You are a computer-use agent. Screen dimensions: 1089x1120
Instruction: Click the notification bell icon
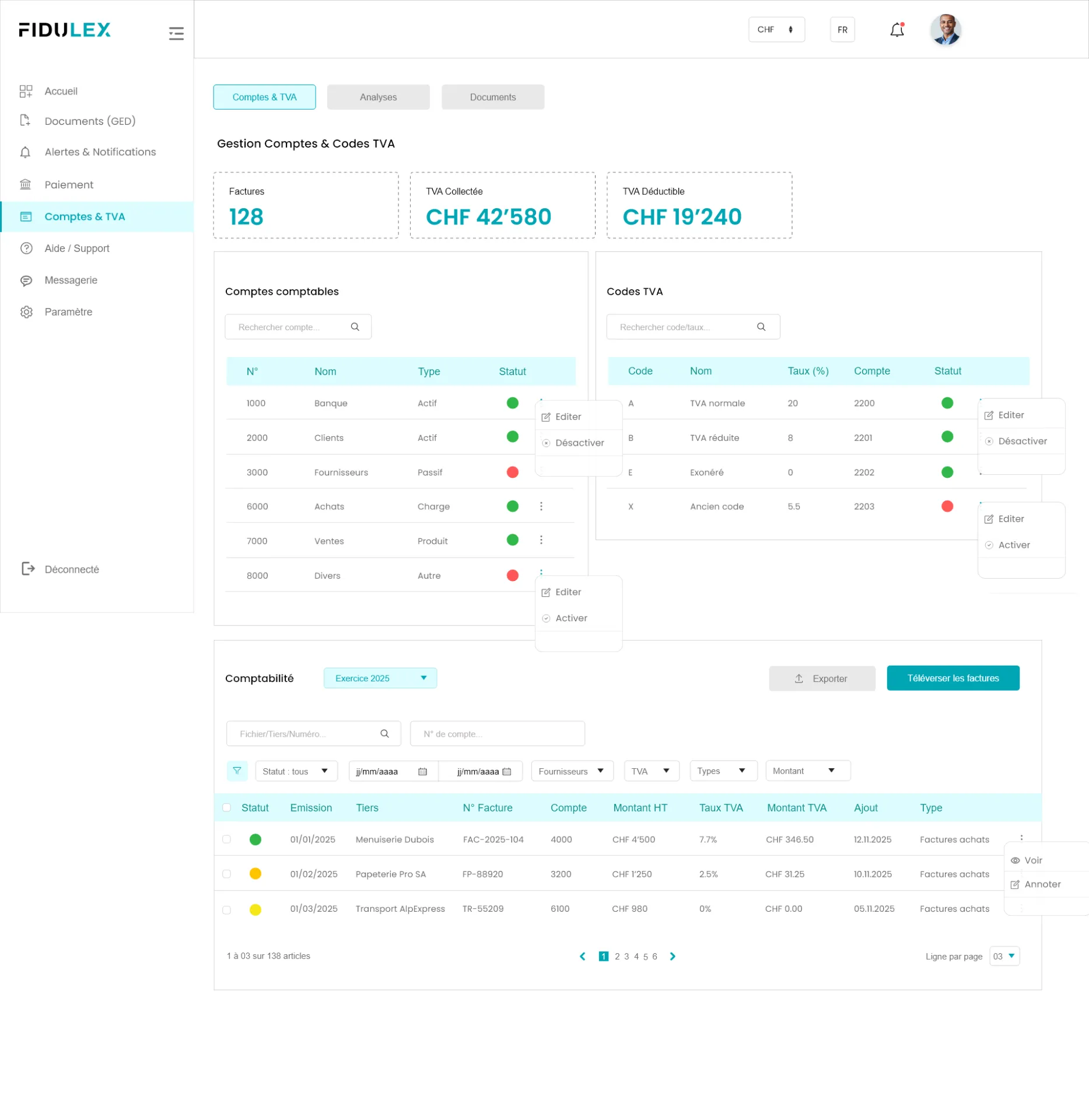tap(897, 30)
